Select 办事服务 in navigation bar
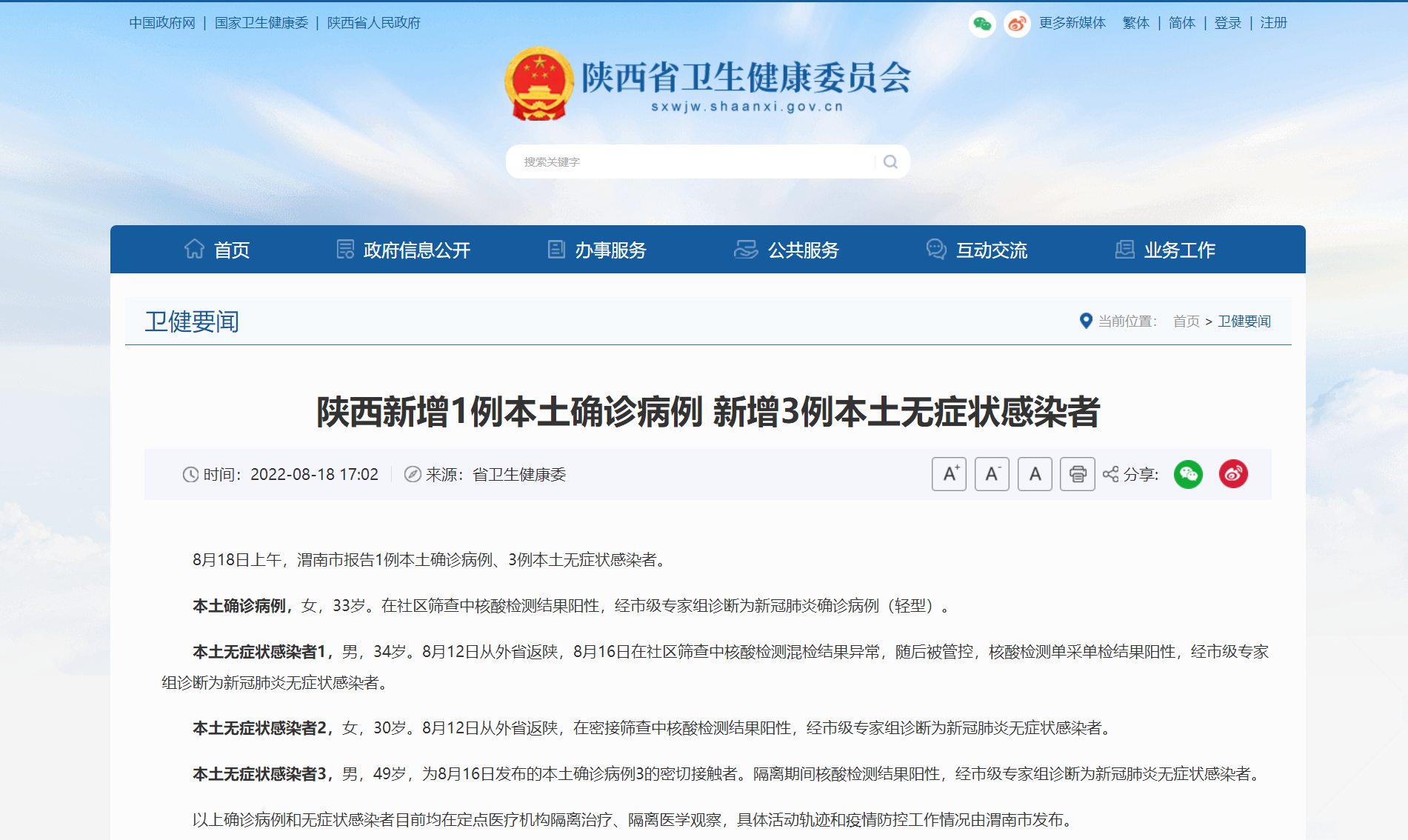Image resolution: width=1408 pixels, height=840 pixels. pos(597,250)
